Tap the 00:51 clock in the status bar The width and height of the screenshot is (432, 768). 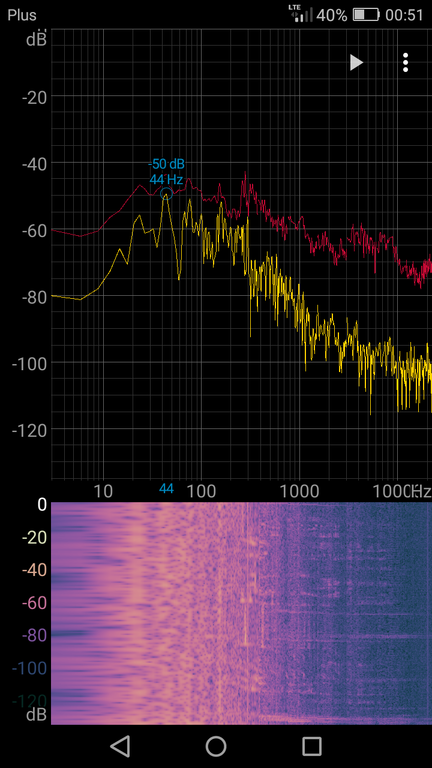click(404, 15)
